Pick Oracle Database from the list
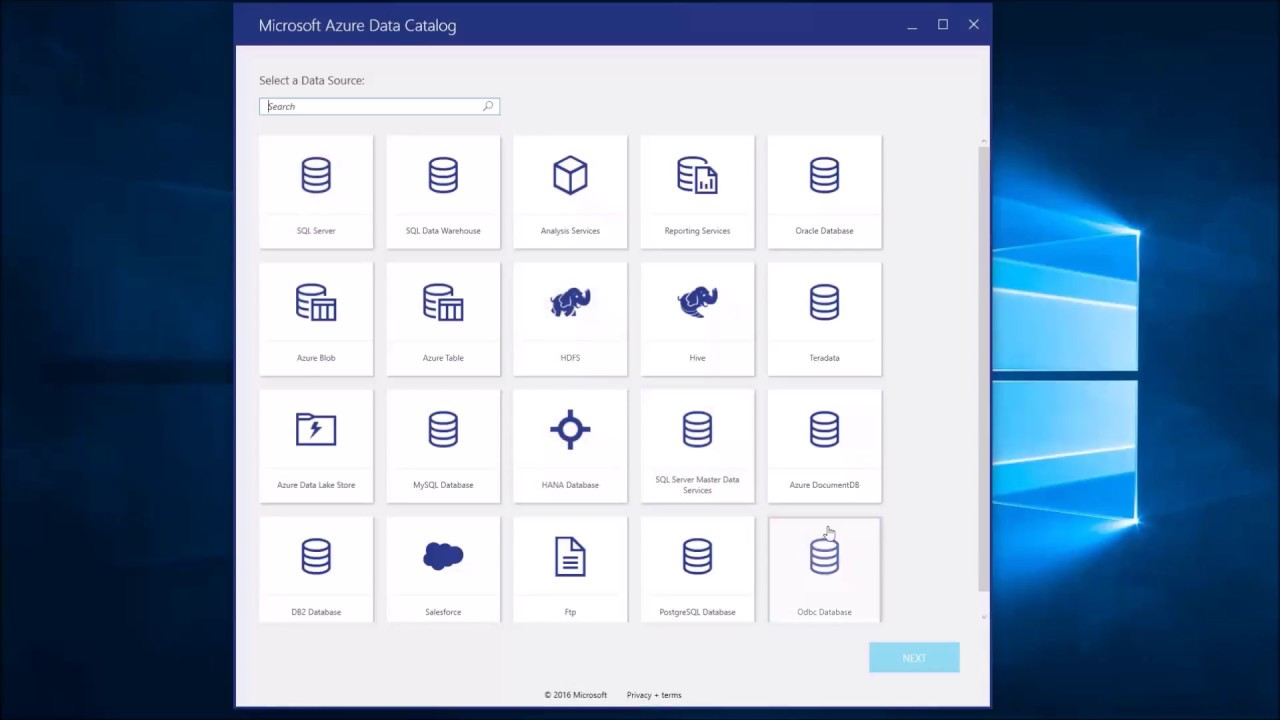The height and width of the screenshot is (720, 1280). coord(824,190)
